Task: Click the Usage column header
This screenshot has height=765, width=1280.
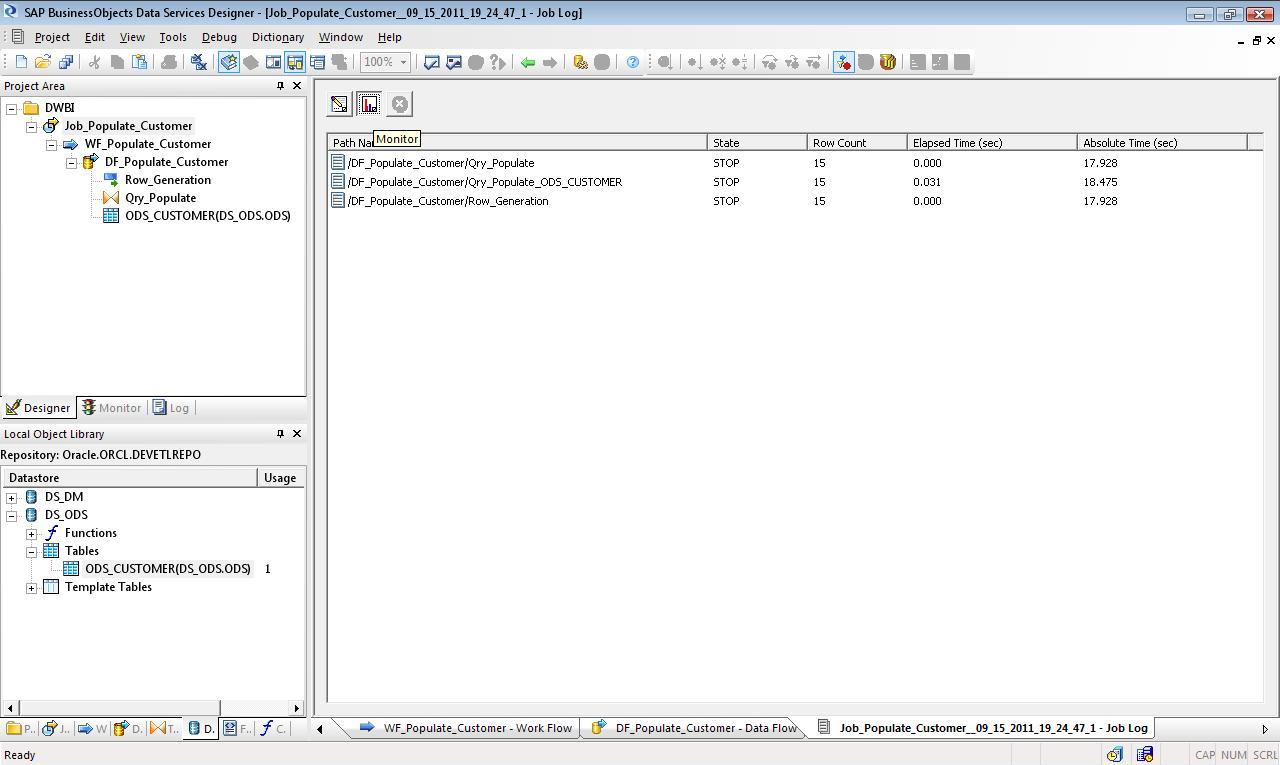Action: point(280,478)
